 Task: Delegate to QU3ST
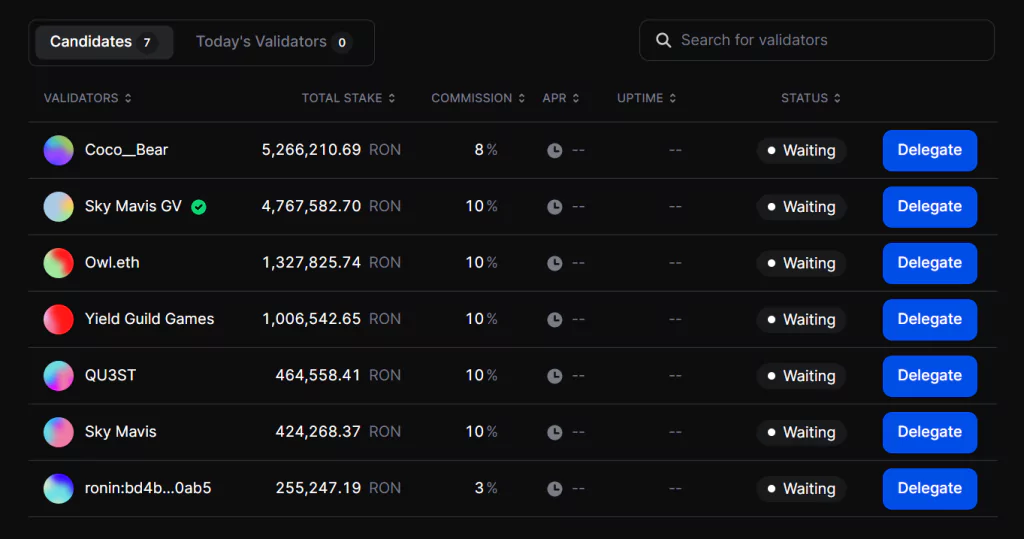click(930, 376)
